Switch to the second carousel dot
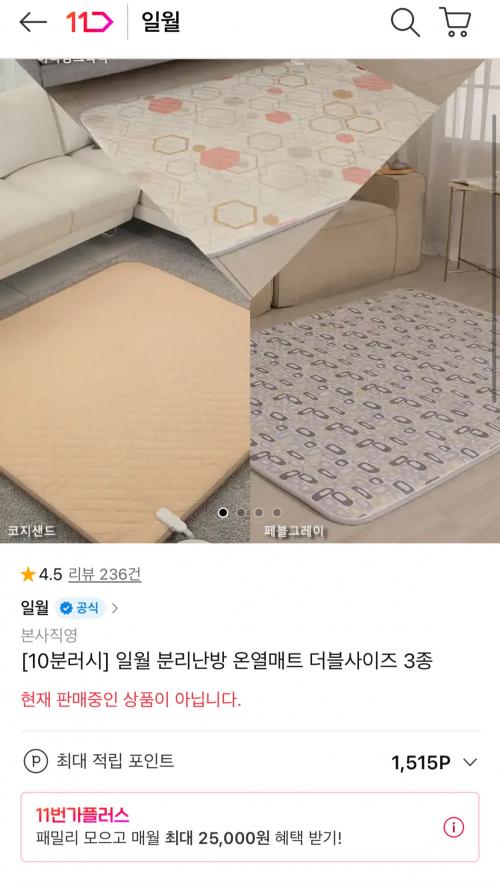This screenshot has width=500, height=883. pyautogui.click(x=241, y=512)
